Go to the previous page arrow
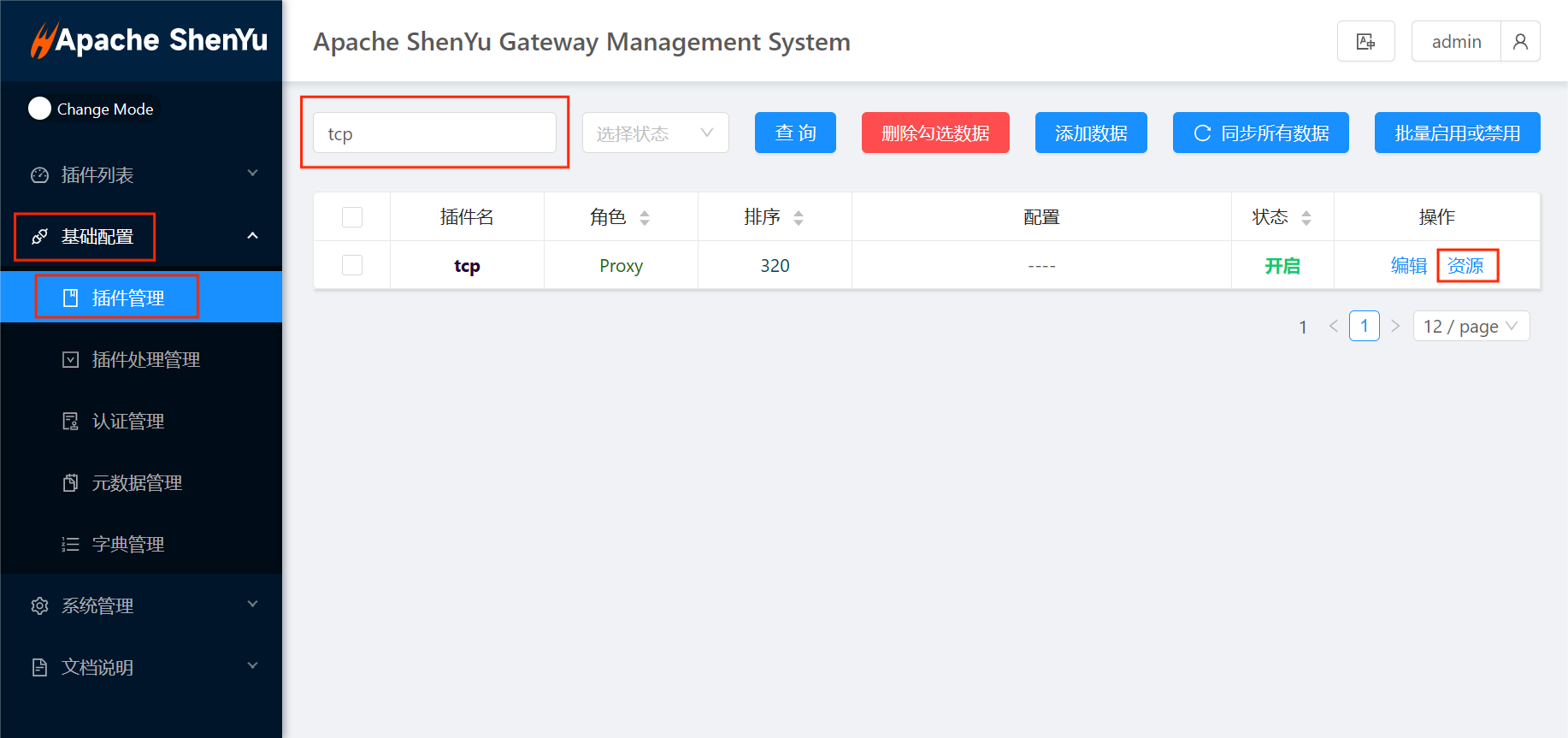 [1333, 326]
